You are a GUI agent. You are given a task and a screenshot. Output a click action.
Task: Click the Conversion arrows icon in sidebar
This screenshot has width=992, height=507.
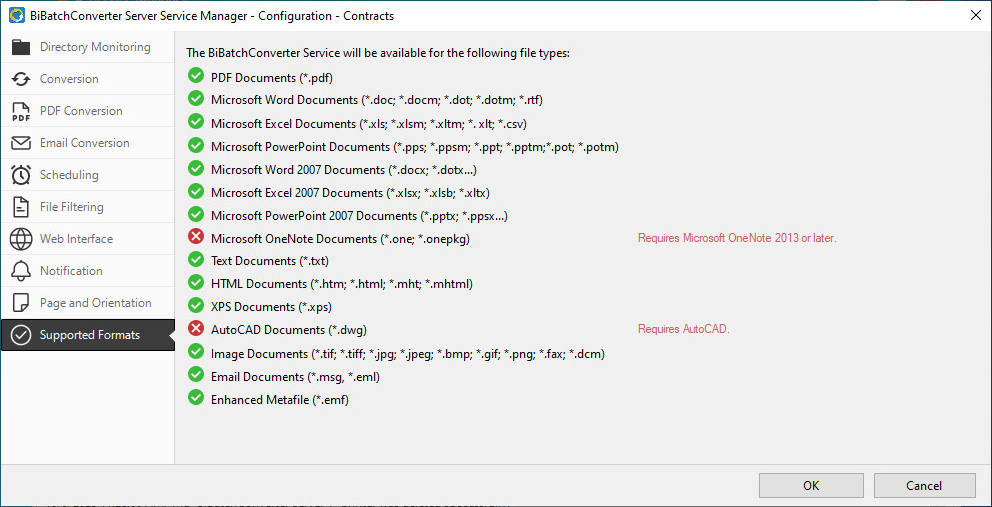click(x=21, y=79)
